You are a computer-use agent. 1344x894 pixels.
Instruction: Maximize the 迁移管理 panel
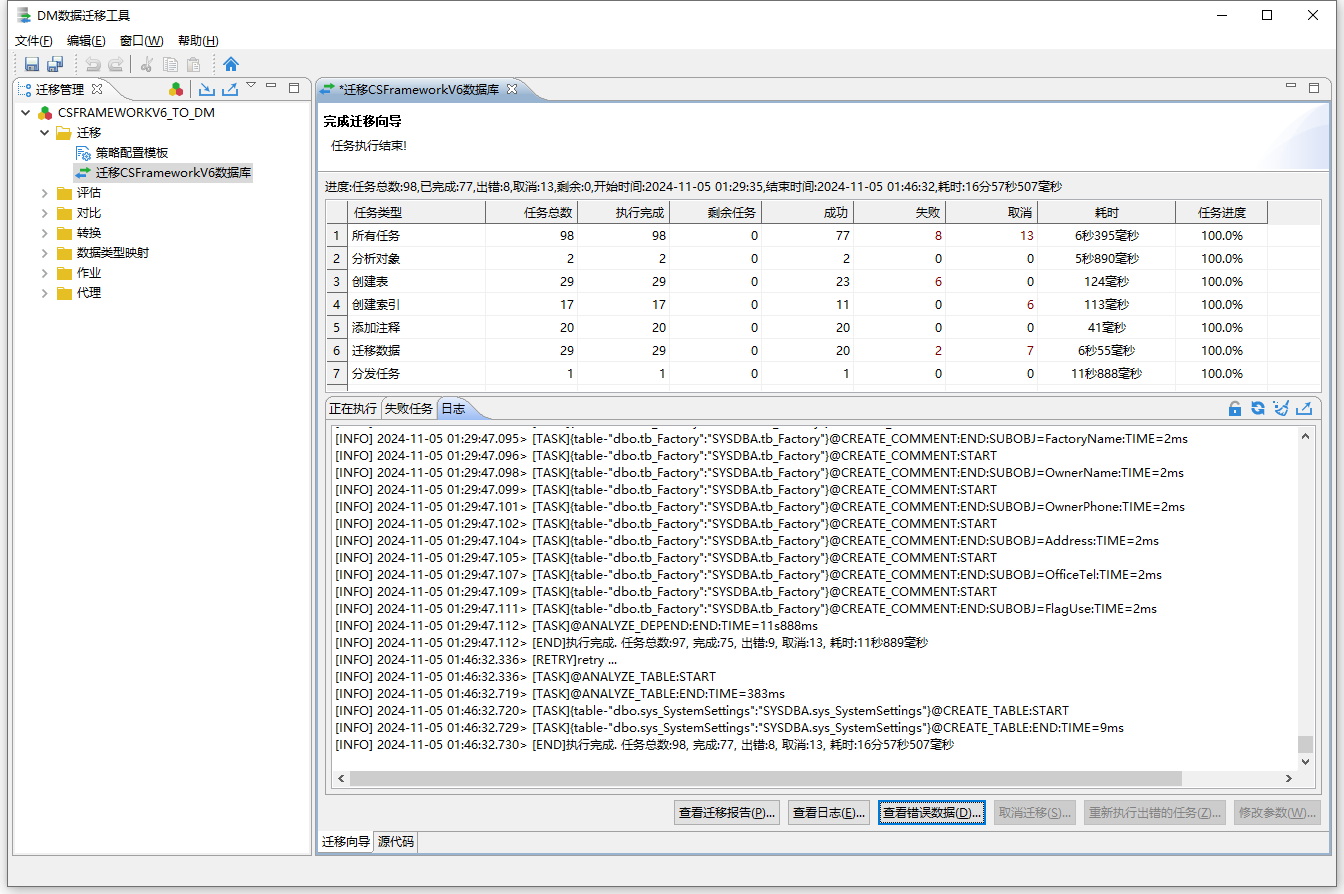coord(294,88)
